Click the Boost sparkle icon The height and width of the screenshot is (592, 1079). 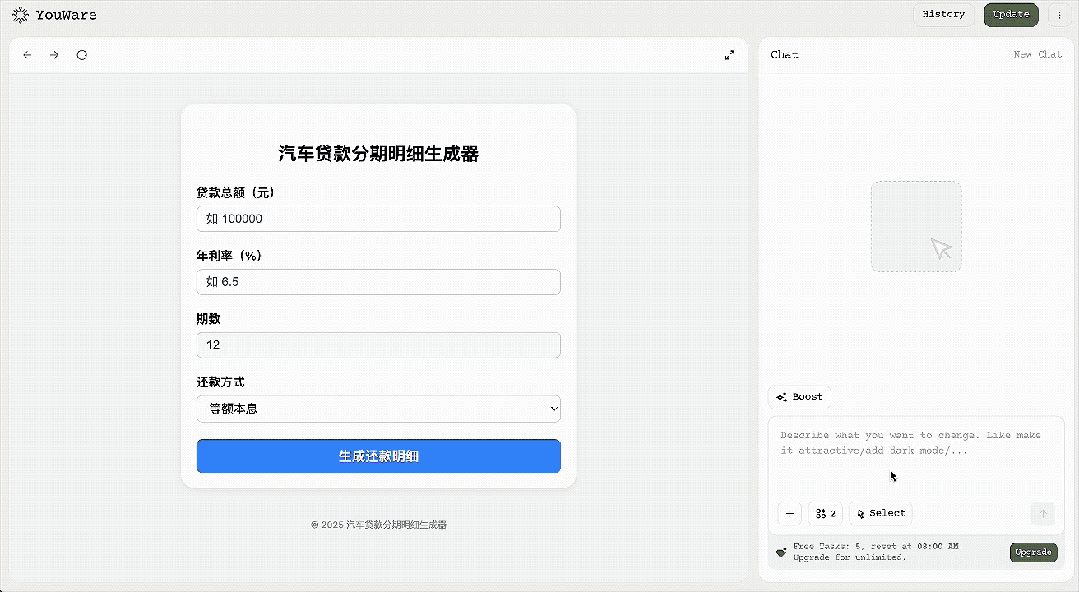783,397
